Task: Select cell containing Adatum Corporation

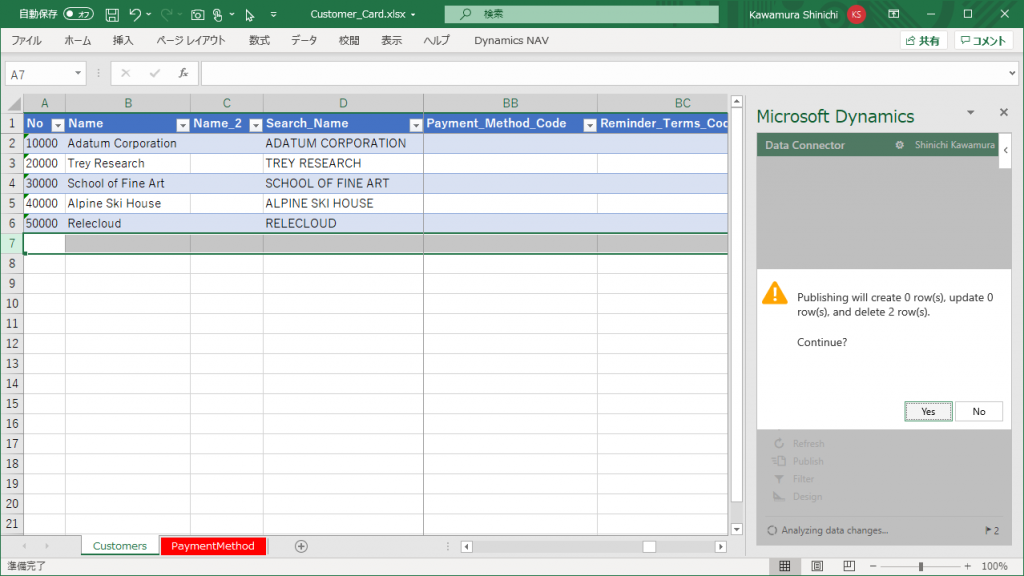Action: pos(128,144)
